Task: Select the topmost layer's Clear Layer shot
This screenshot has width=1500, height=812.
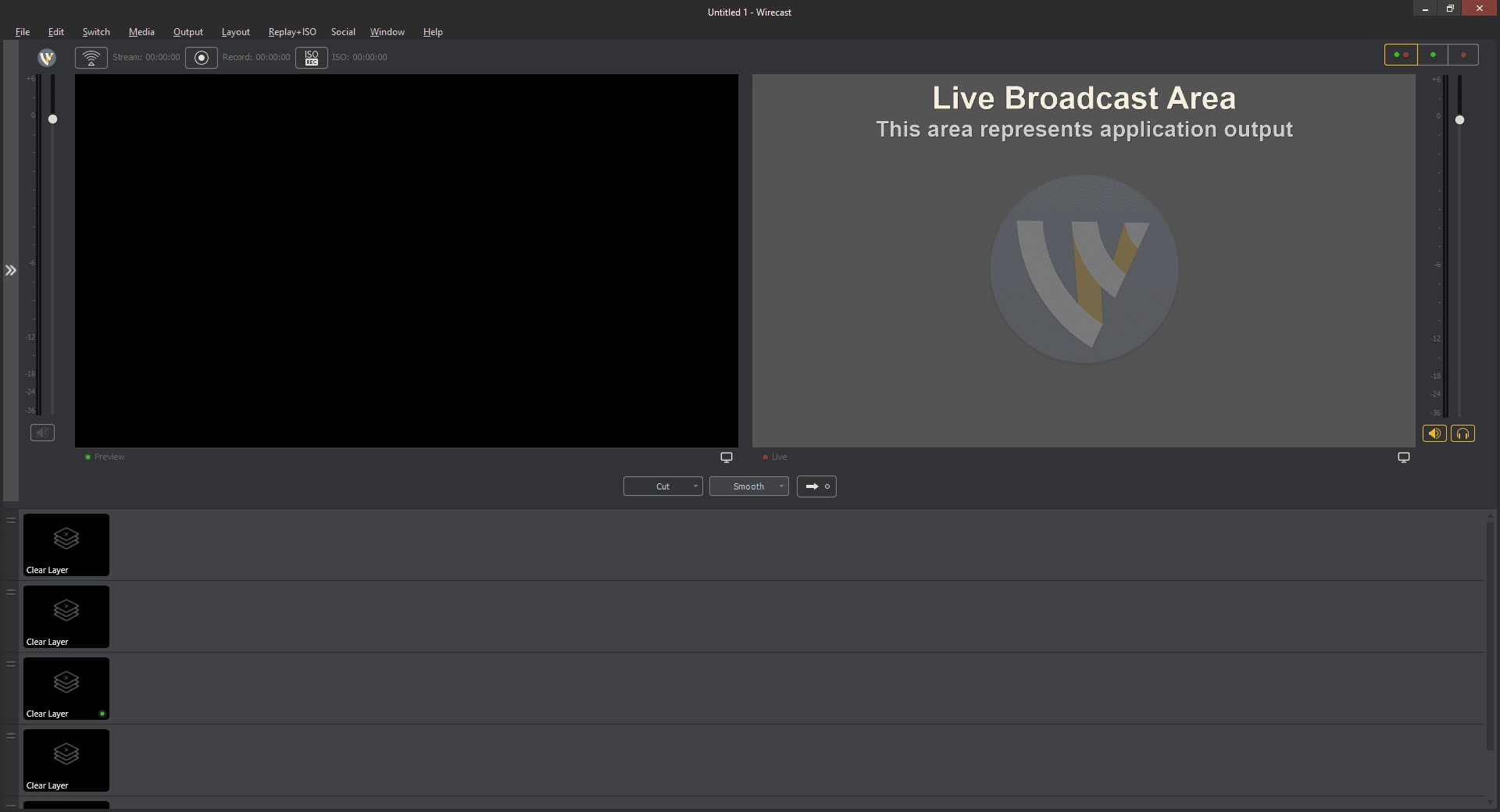Action: (66, 545)
